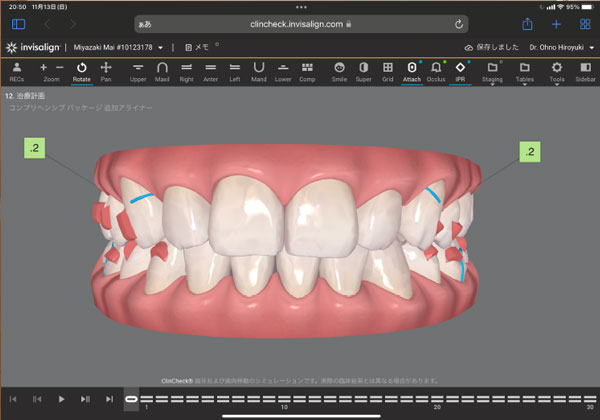
Task: Go forward in Safari
Action: (73, 24)
